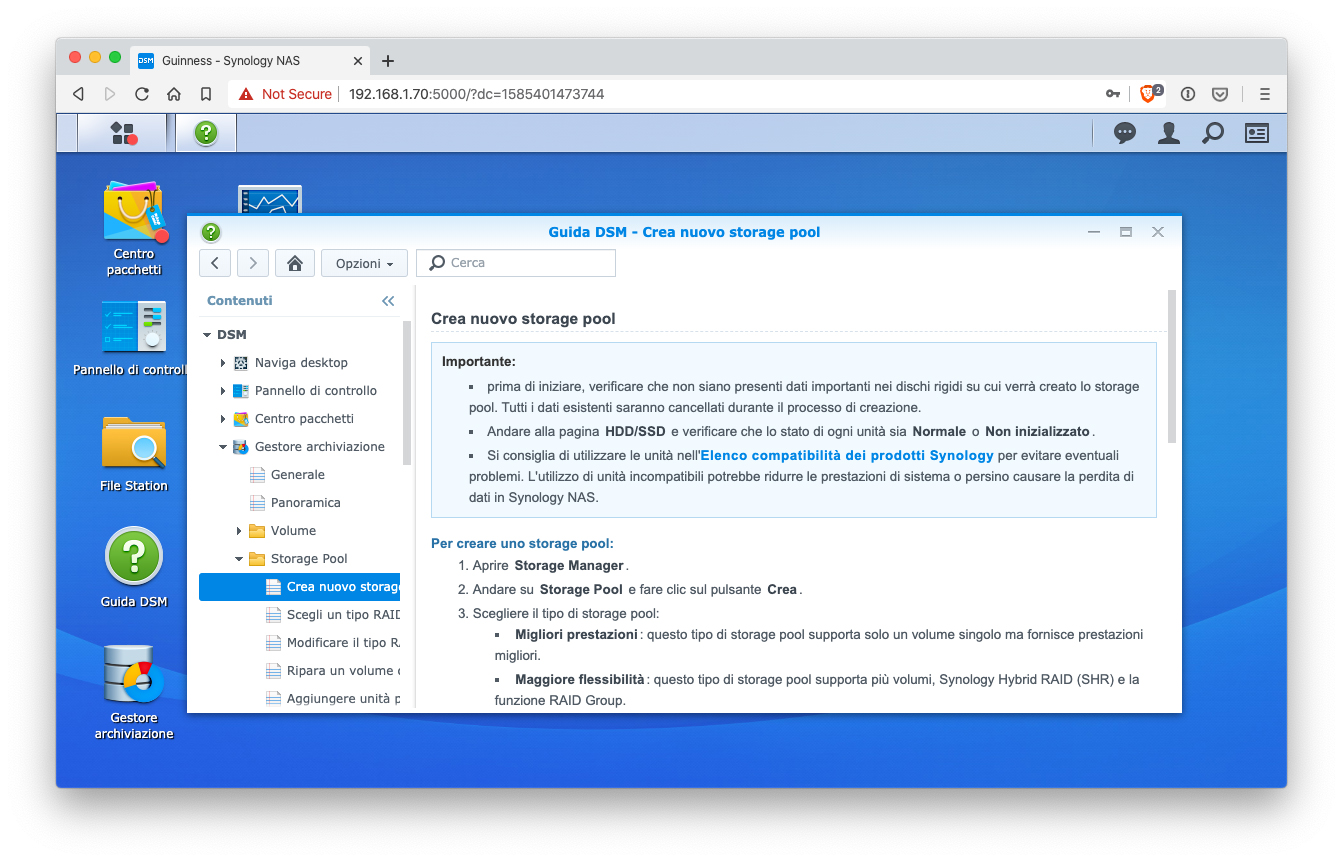
Task: Expand Pannello di controllo in the tree
Action: [x=223, y=391]
